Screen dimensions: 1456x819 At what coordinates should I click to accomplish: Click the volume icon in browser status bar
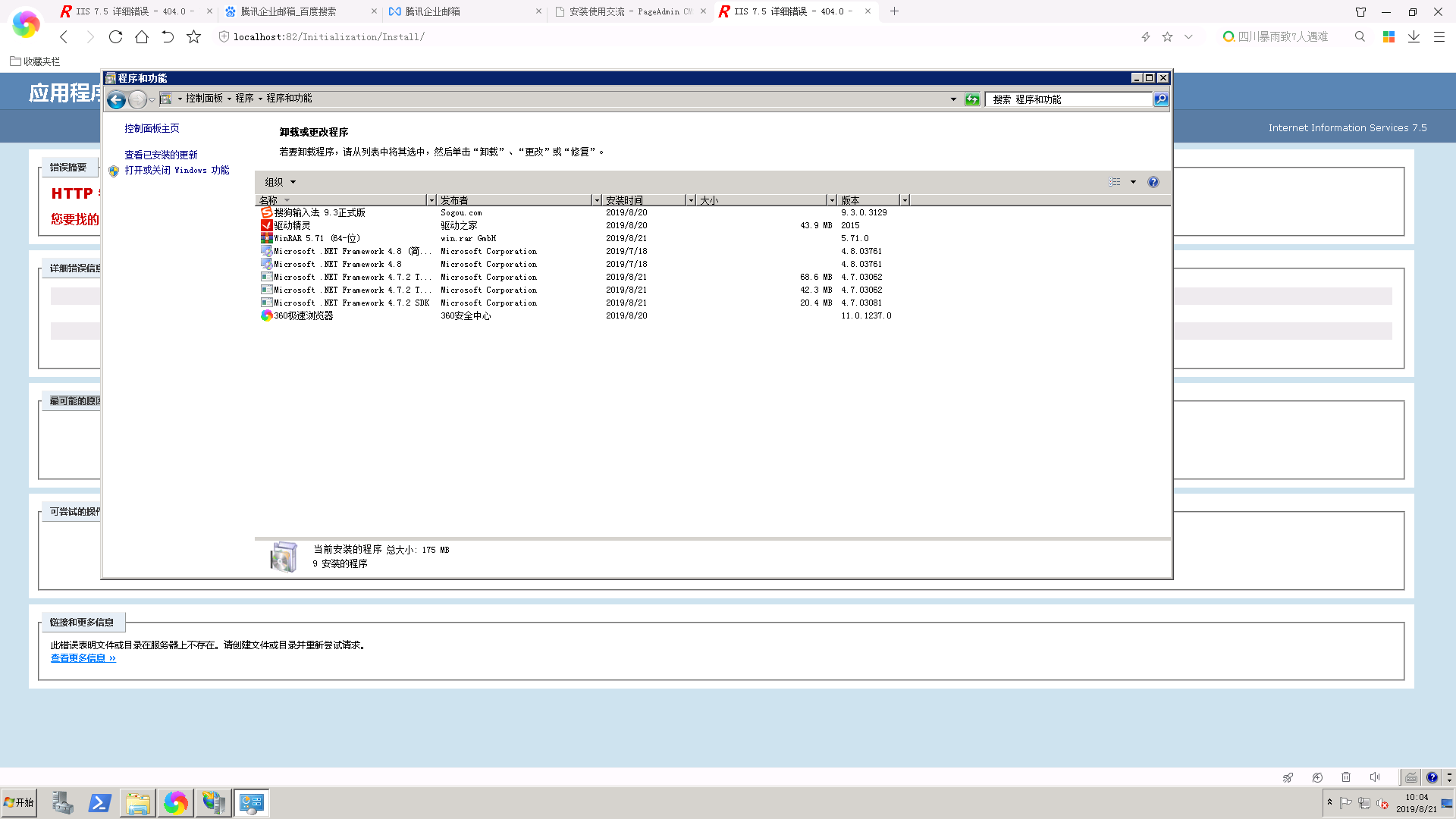(x=1375, y=777)
